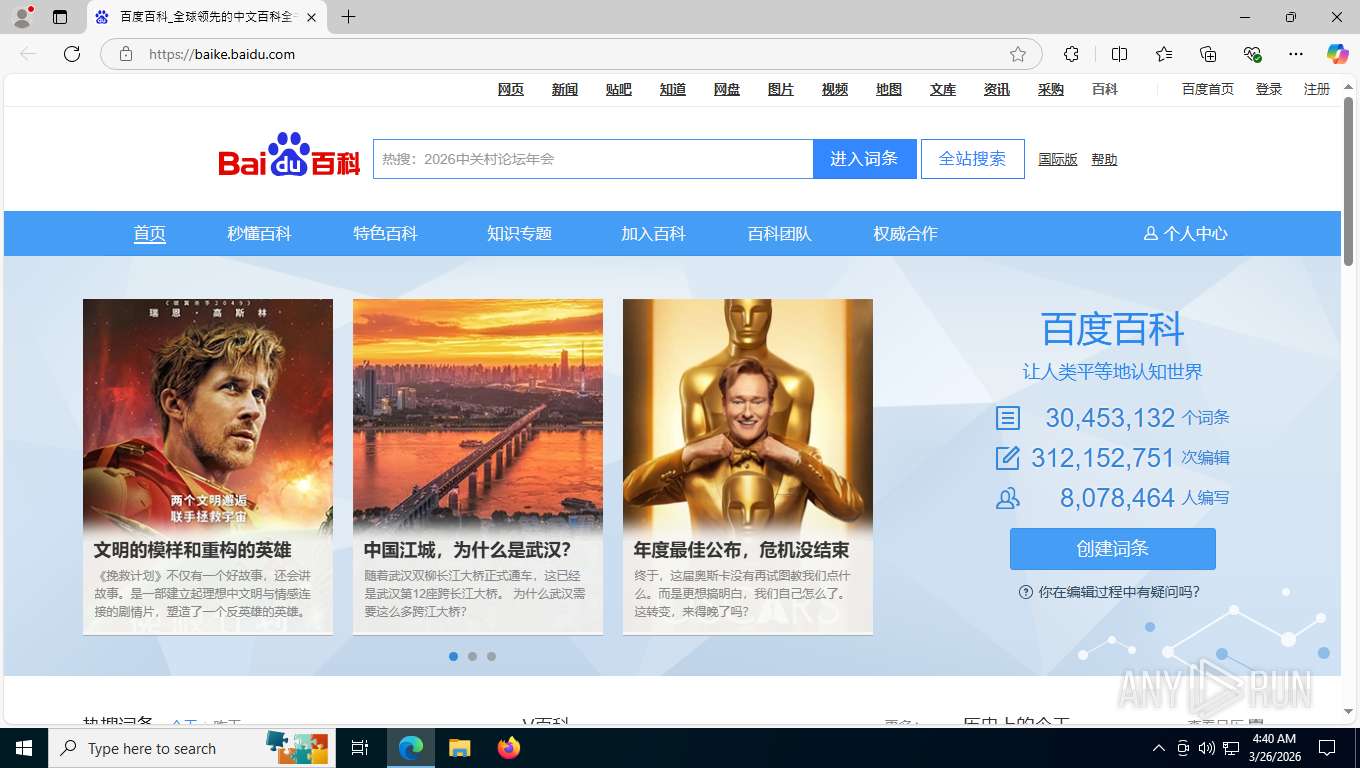Open the Extensions puzzle icon
The width and height of the screenshot is (1360, 768).
pos(1071,54)
